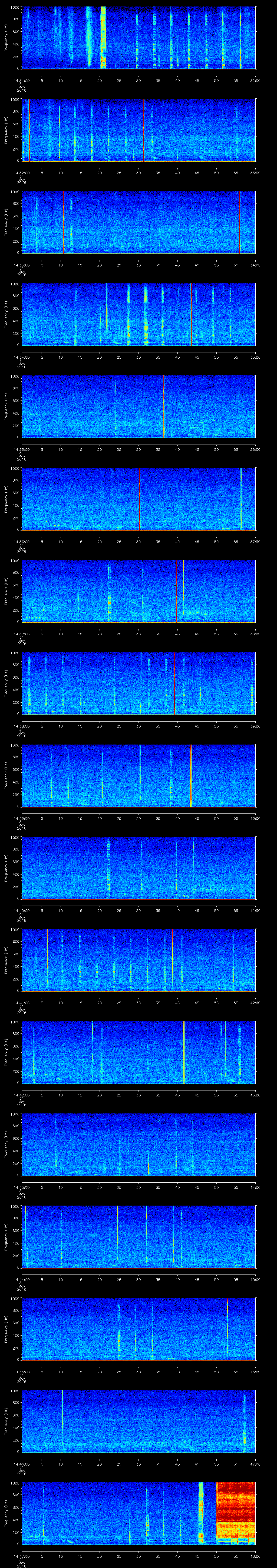277x1568 pixels.
Task: Click the red line near 56 seconds in 14:33:00 spectrogram
Action: coord(240,222)
